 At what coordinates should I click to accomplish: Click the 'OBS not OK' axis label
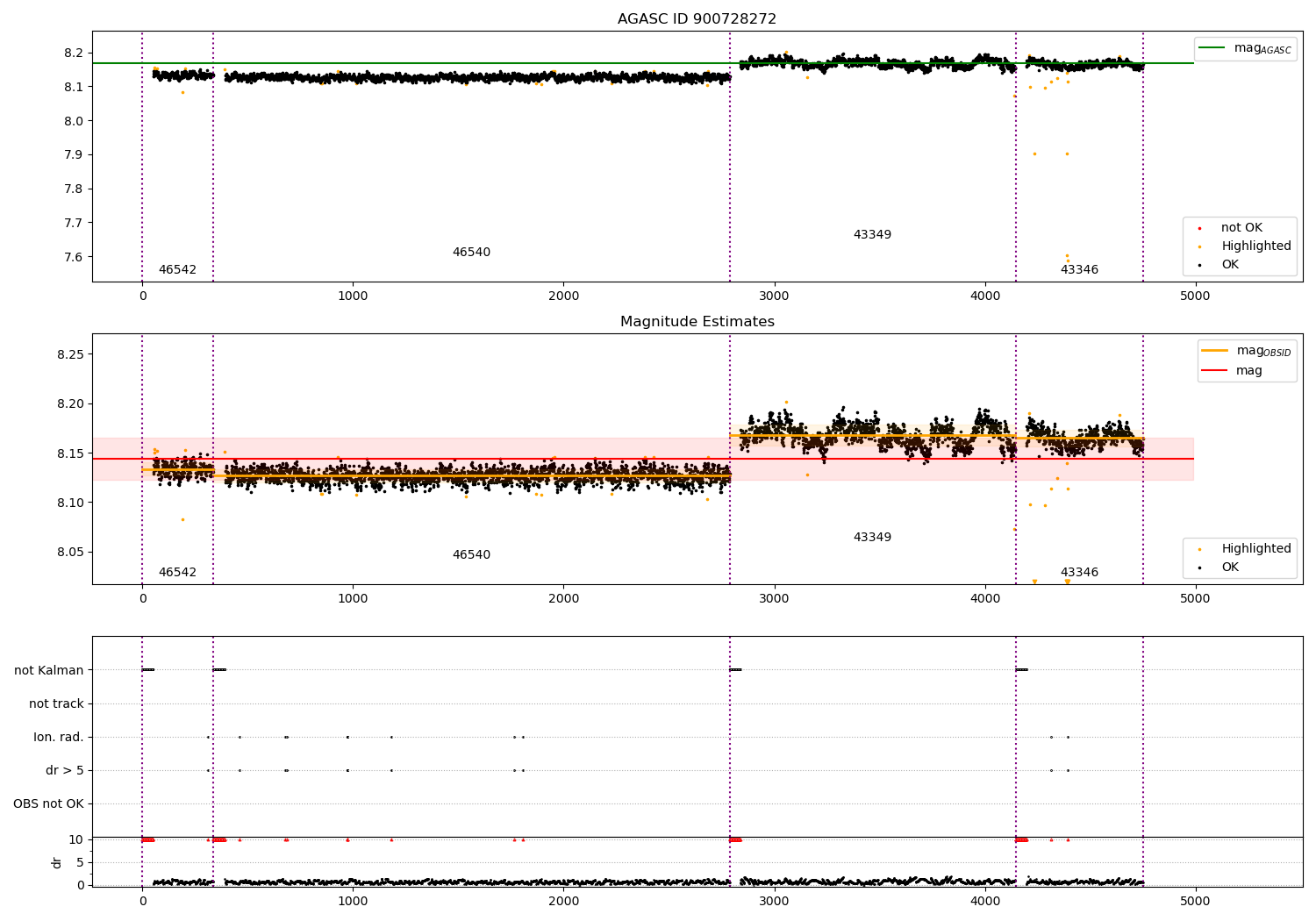pyautogui.click(x=48, y=804)
